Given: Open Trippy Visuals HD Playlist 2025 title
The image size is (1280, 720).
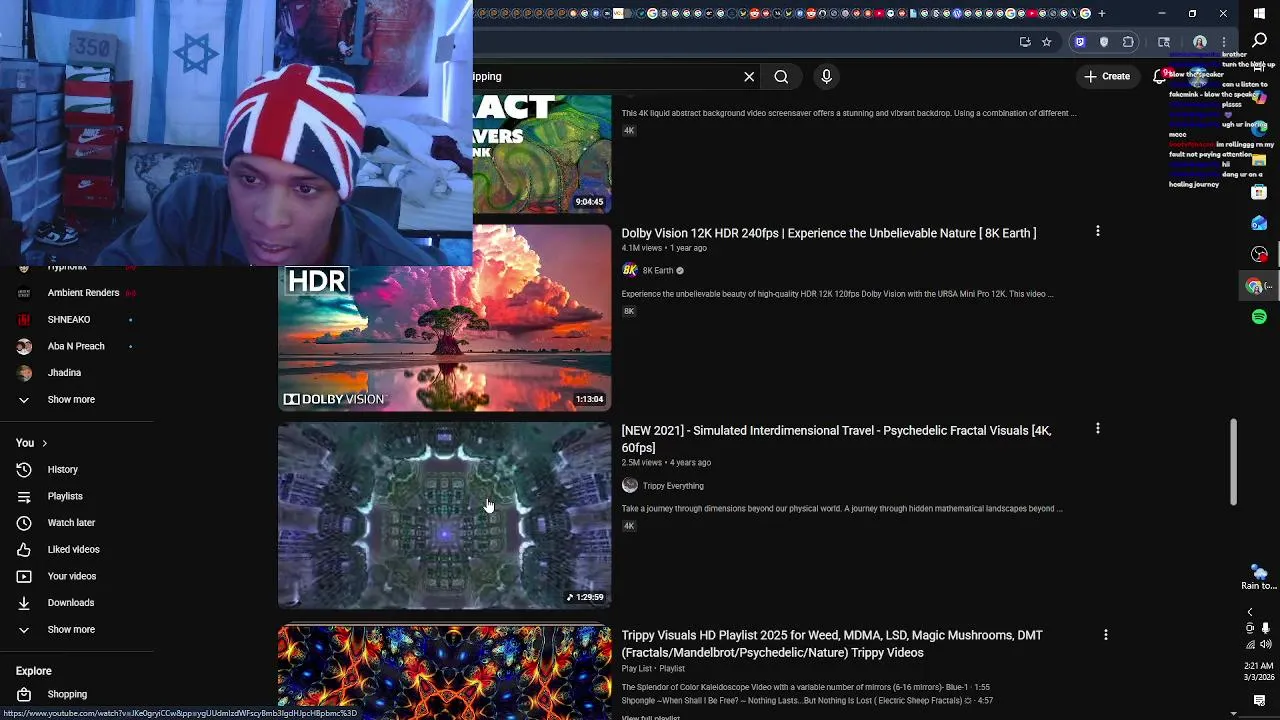Looking at the screenshot, I should (832, 644).
